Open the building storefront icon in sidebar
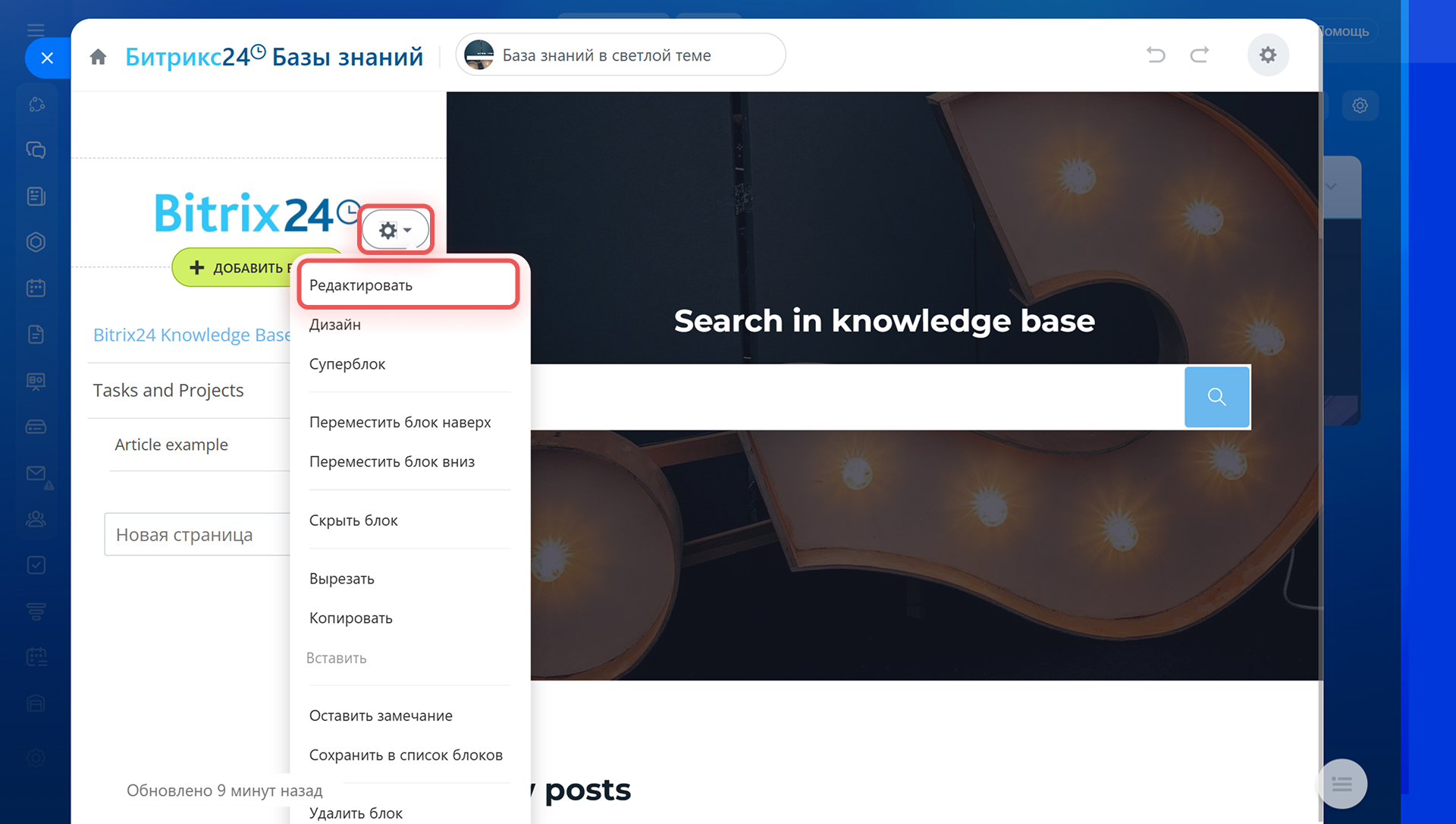 tap(36, 704)
